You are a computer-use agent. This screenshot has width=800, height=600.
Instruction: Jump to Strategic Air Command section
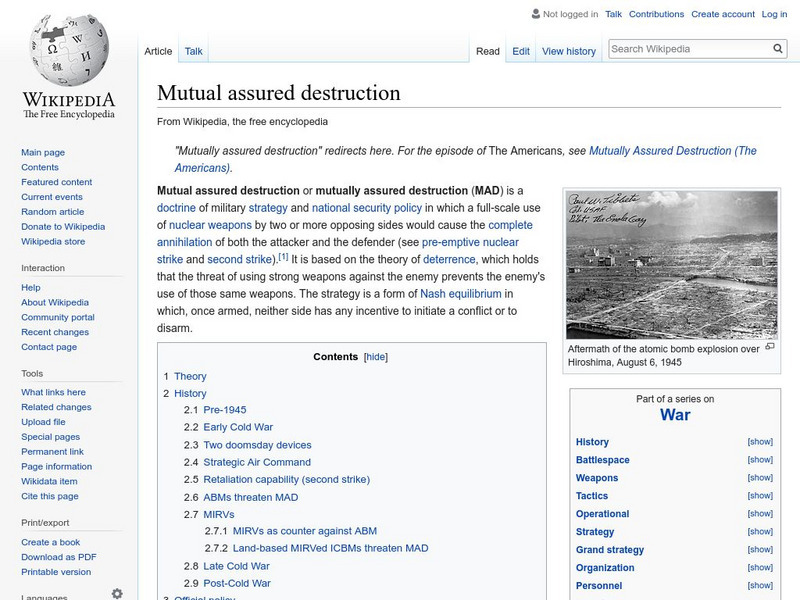(x=257, y=462)
